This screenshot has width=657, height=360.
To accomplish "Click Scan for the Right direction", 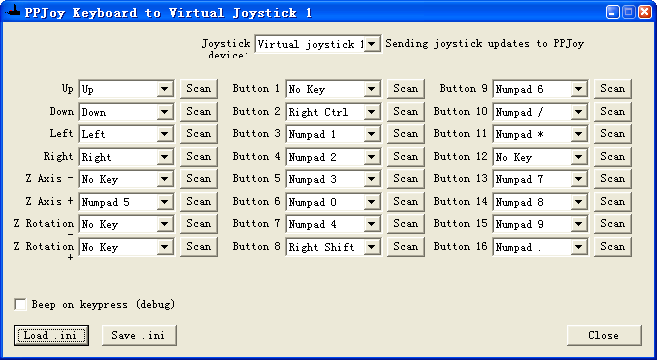I will (199, 157).
